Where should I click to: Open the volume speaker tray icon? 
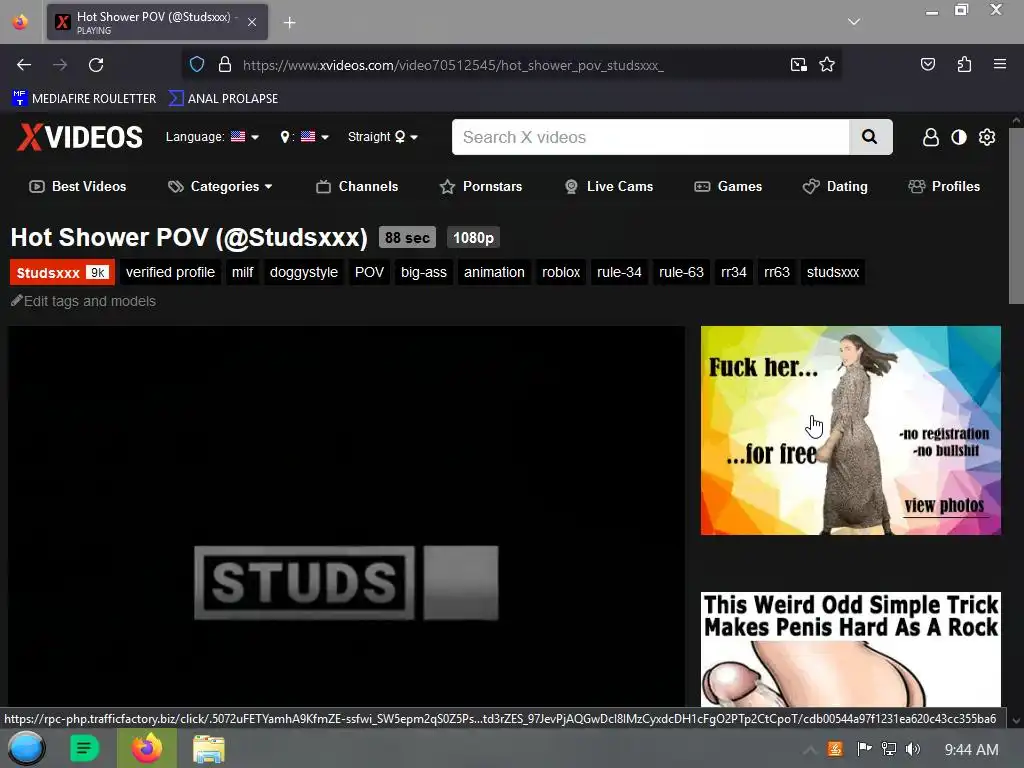913,749
